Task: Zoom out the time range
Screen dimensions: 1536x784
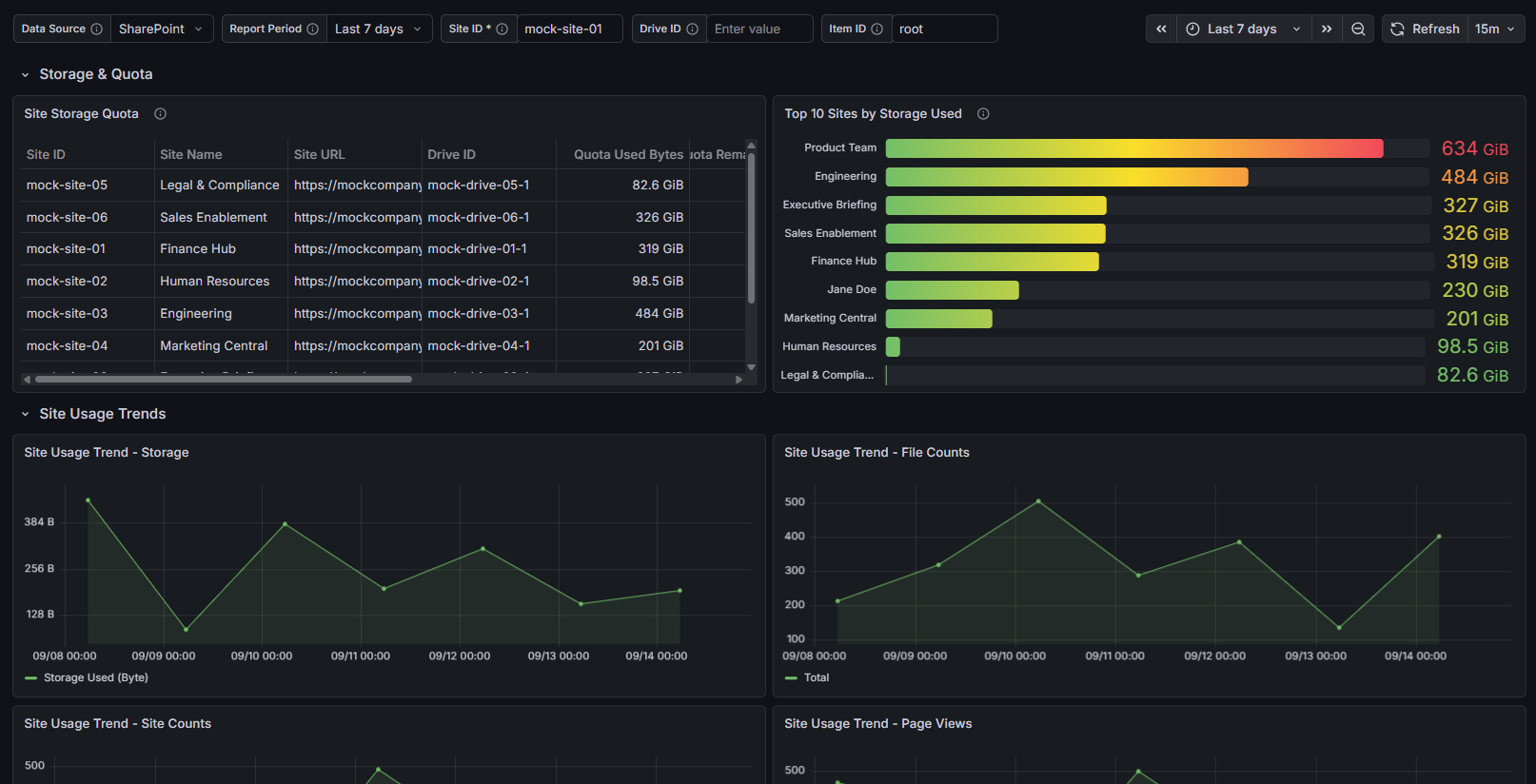Action: point(1358,29)
